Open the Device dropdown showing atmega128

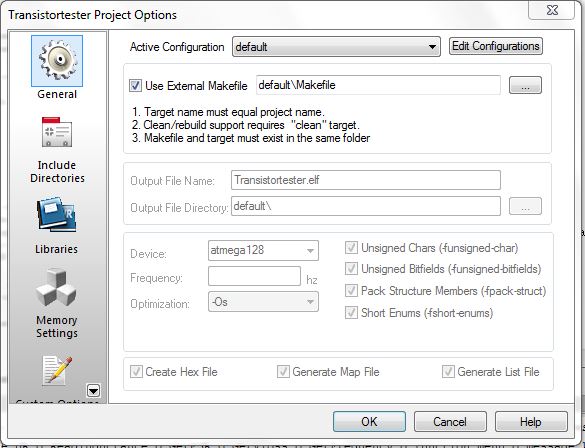(263, 250)
